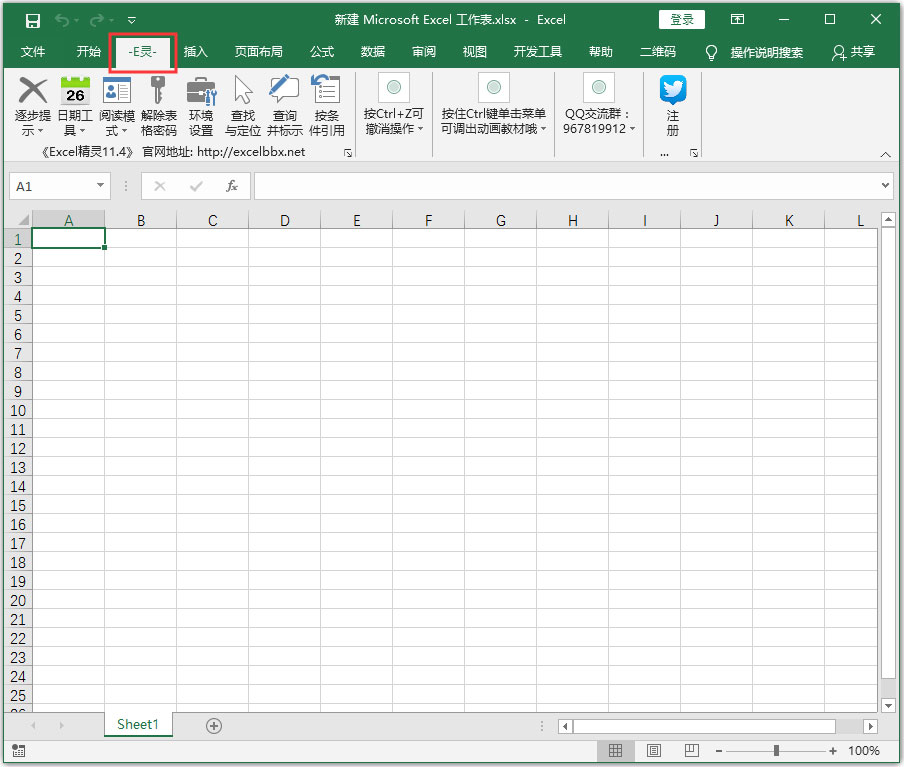Expand the 阅读模式 dropdown
The height and width of the screenshot is (767, 904).
coord(124,131)
